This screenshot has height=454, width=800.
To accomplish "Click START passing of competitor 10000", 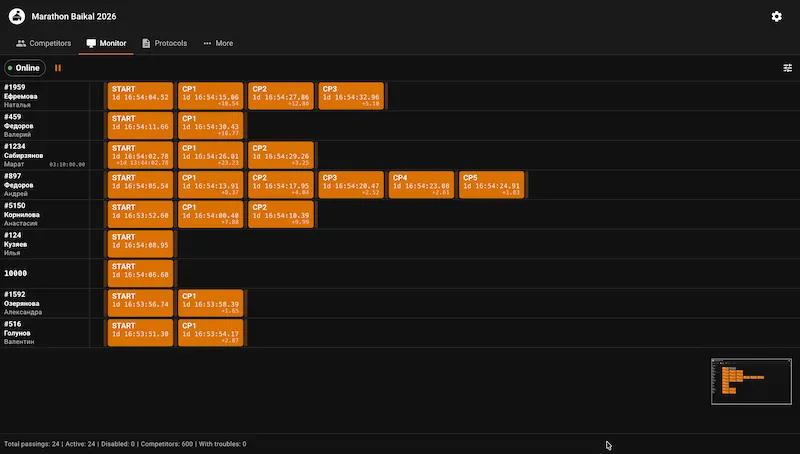I will pyautogui.click(x=140, y=273).
